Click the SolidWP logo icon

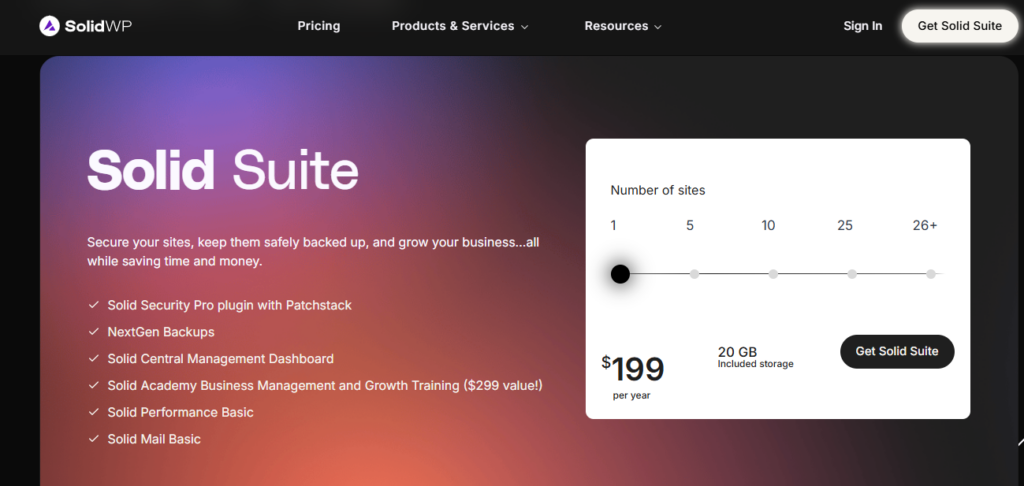tap(50, 26)
